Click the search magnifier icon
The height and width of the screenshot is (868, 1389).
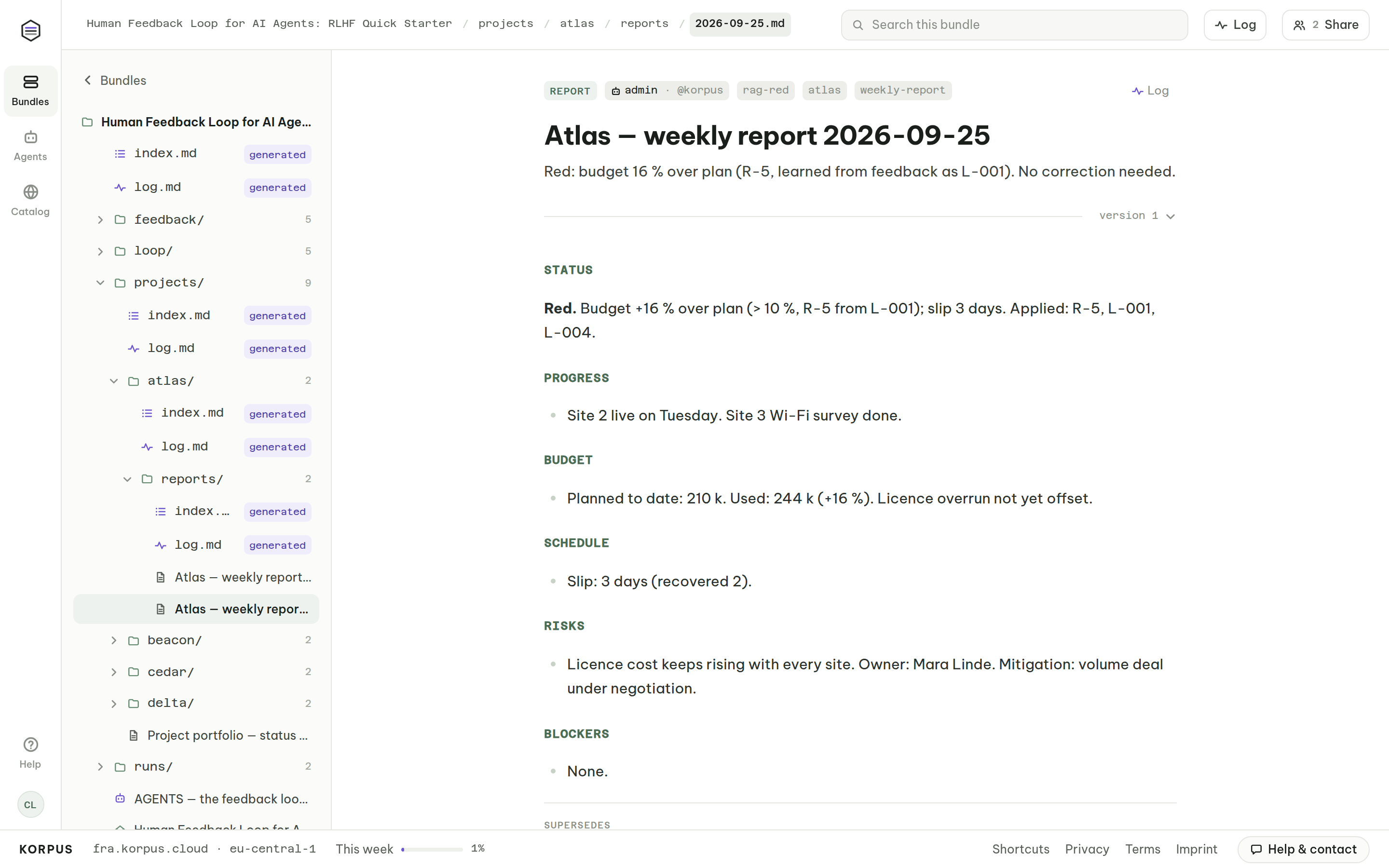(x=858, y=25)
